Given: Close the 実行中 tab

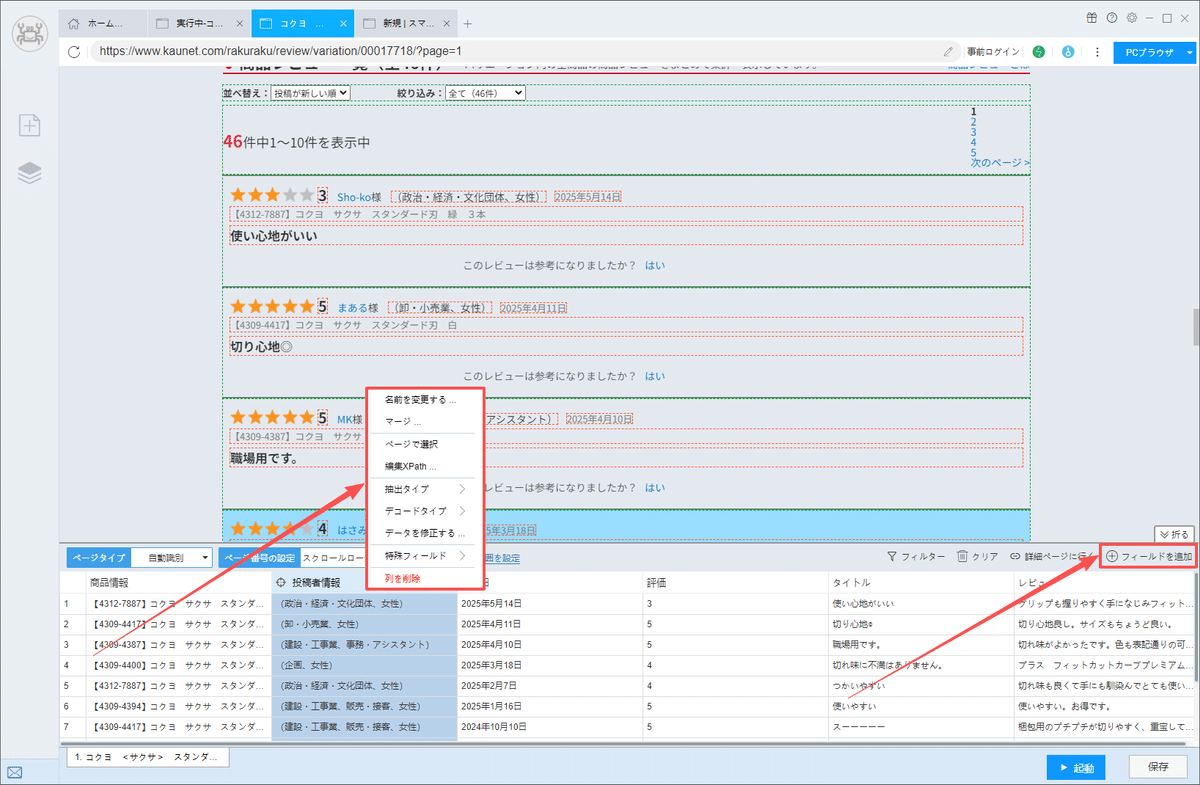Looking at the screenshot, I should coord(238,23).
